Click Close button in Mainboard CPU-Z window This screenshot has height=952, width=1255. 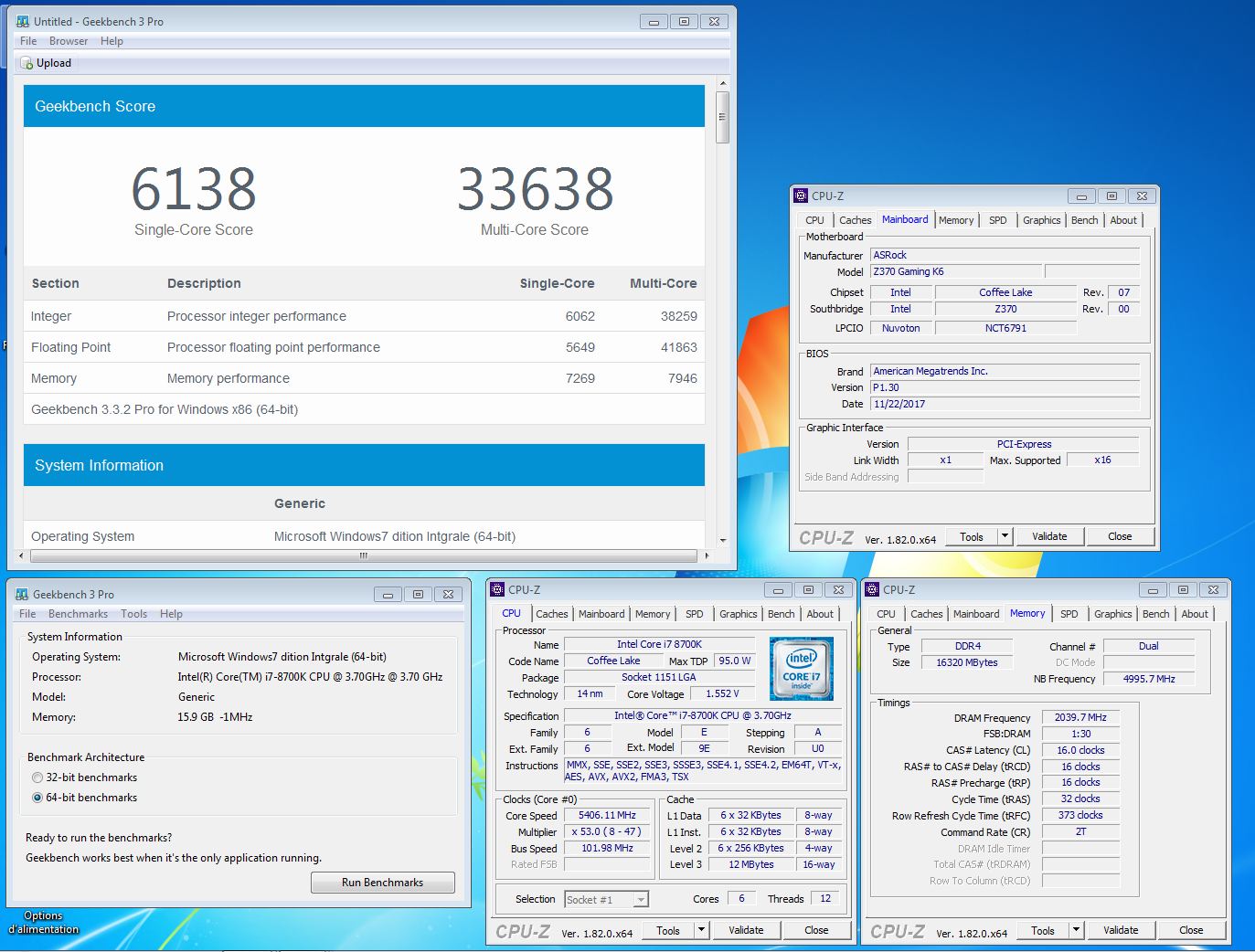1120,536
